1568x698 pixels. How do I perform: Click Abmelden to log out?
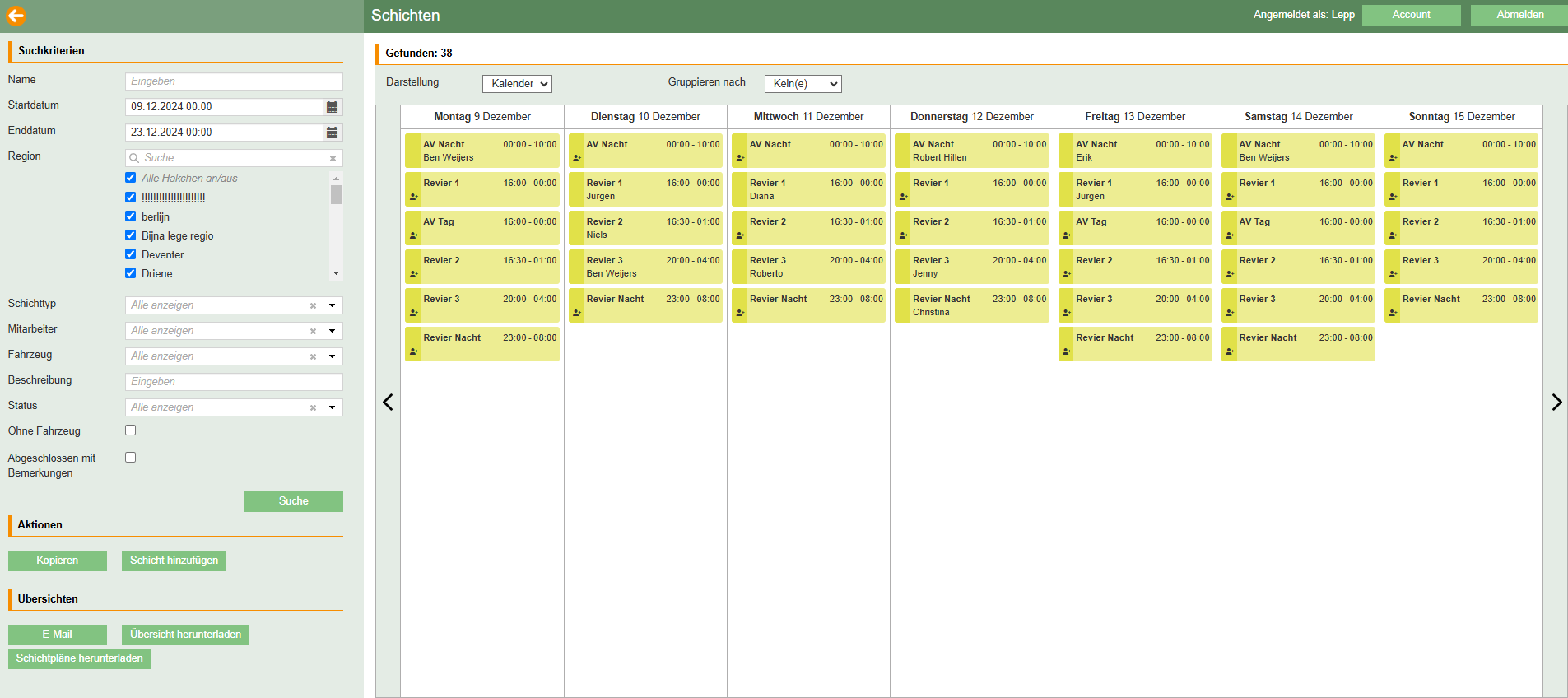[x=1519, y=15]
